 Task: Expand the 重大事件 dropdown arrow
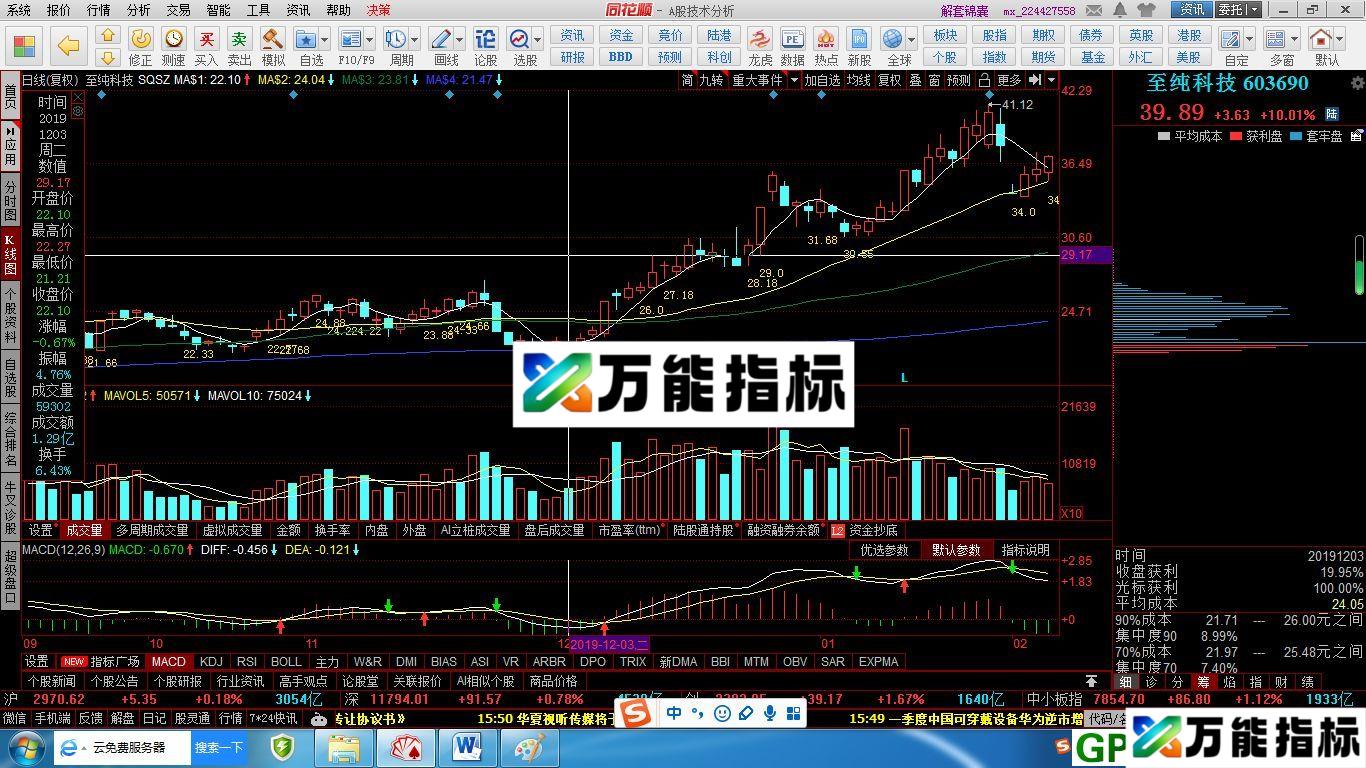coord(794,80)
